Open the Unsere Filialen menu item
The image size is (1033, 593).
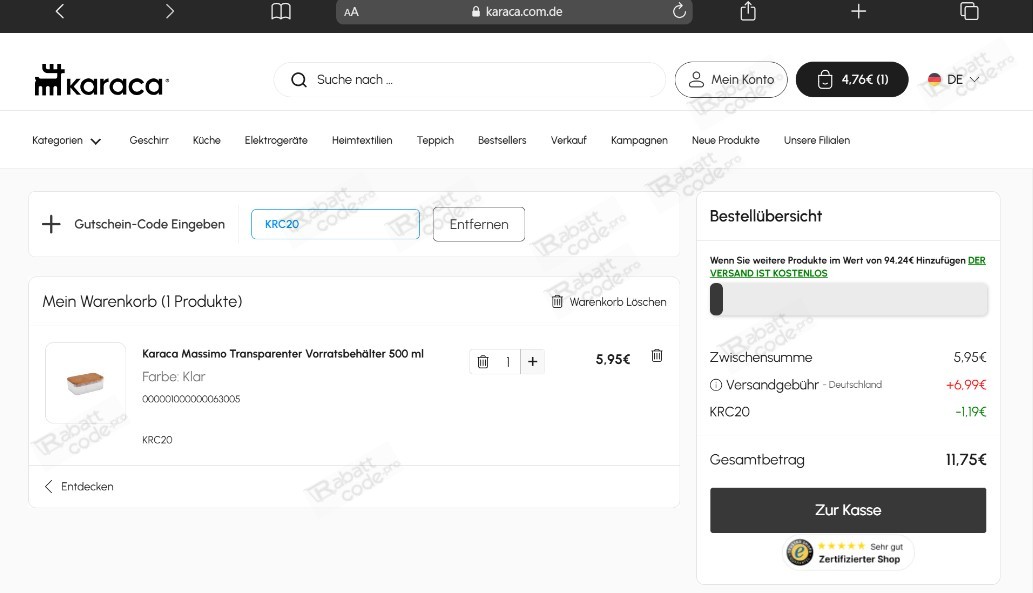click(817, 140)
